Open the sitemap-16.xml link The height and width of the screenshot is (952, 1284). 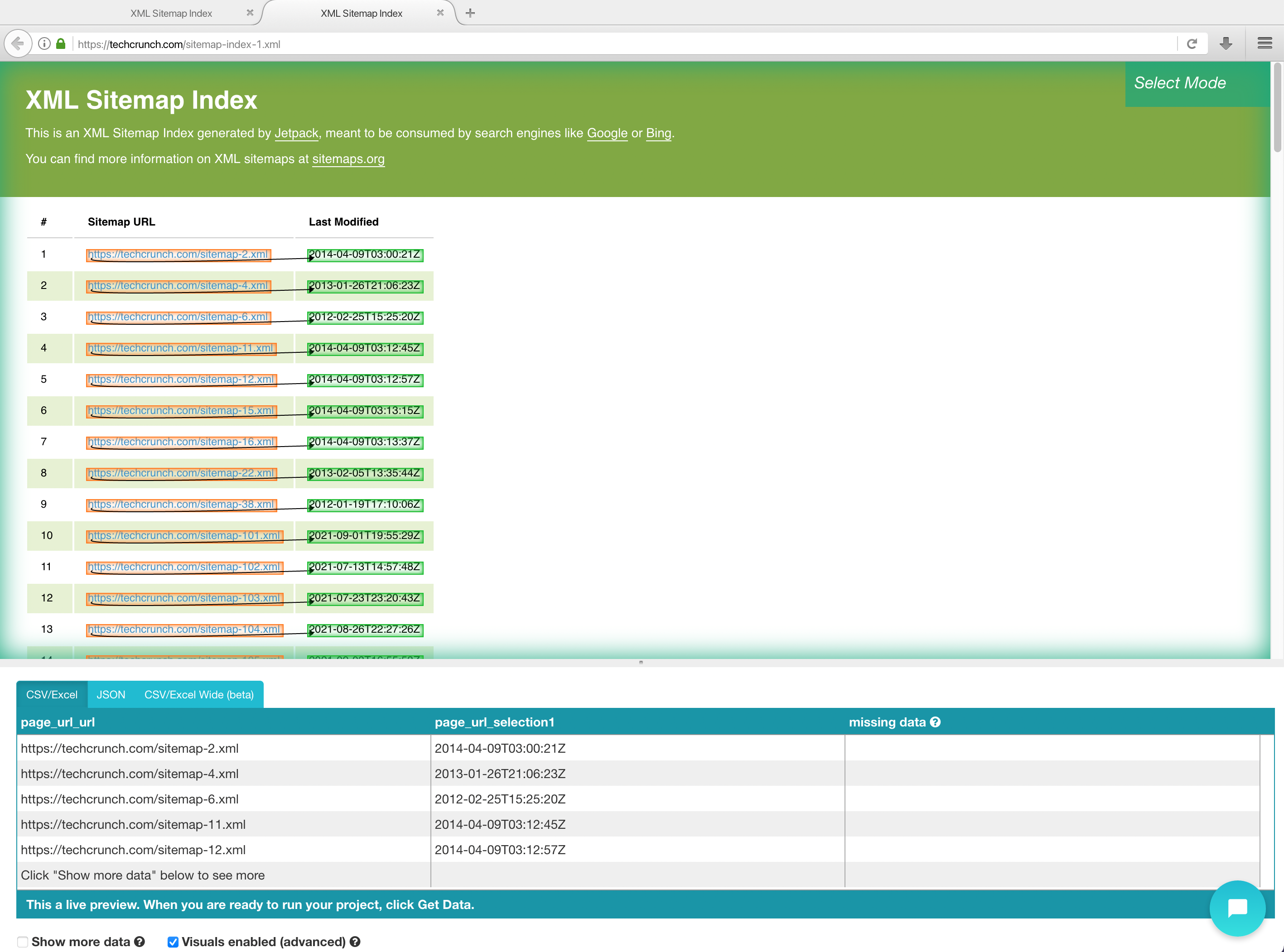[181, 442]
